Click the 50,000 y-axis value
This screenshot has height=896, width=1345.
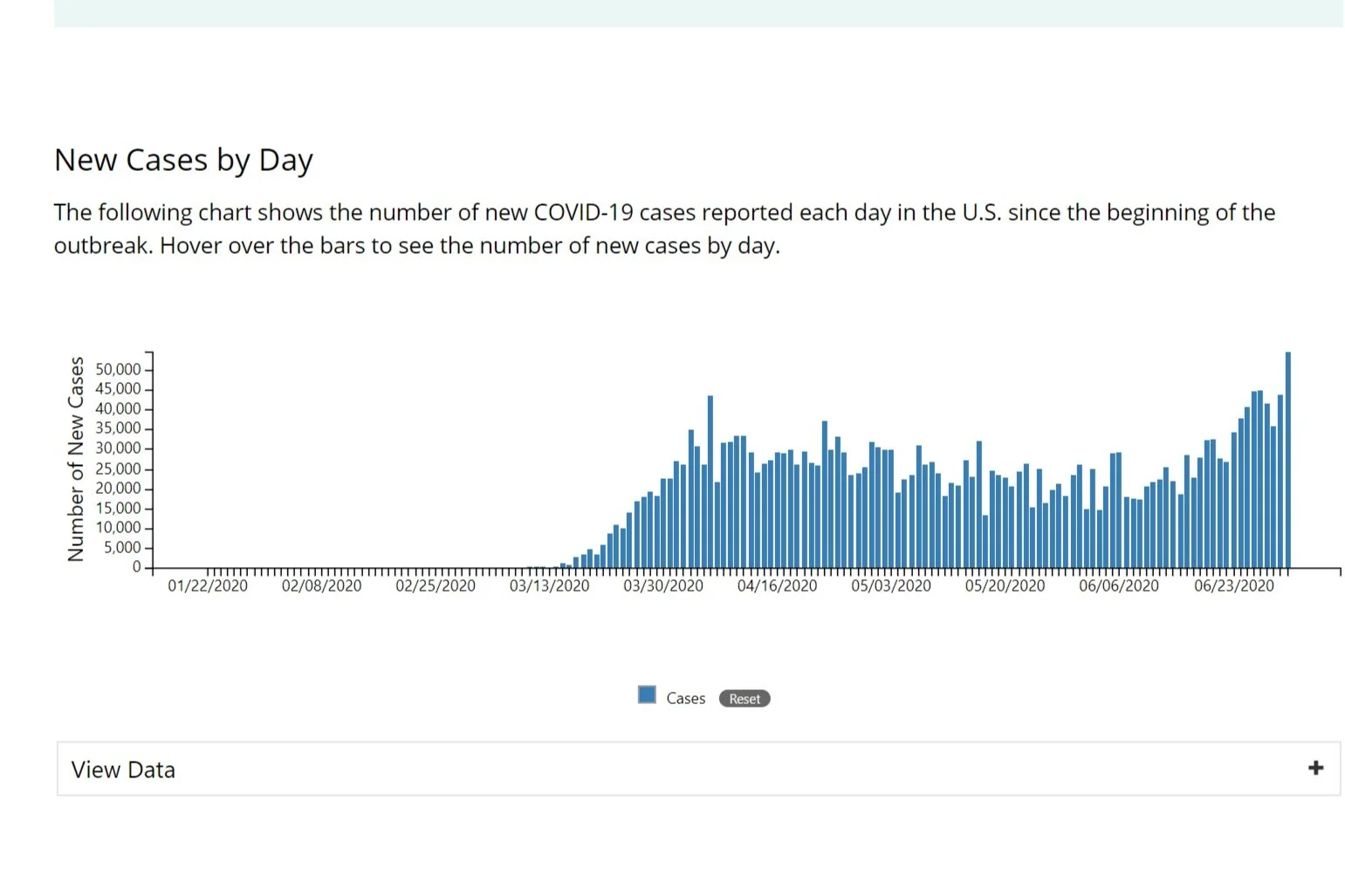118,370
